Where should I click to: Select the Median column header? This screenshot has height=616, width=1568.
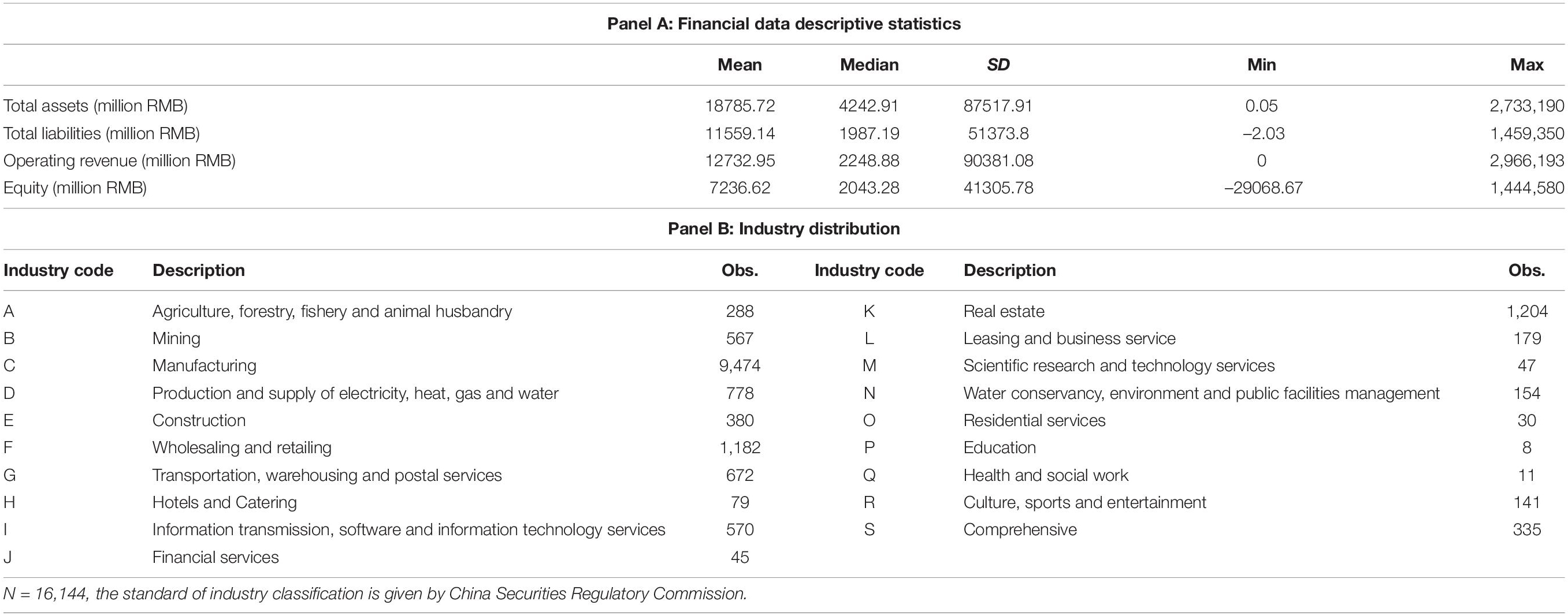pos(869,65)
